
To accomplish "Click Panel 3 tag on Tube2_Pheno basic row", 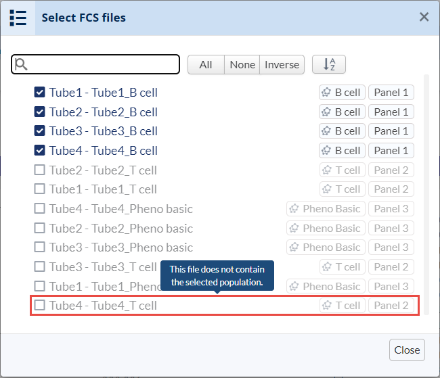I will tap(391, 228).
